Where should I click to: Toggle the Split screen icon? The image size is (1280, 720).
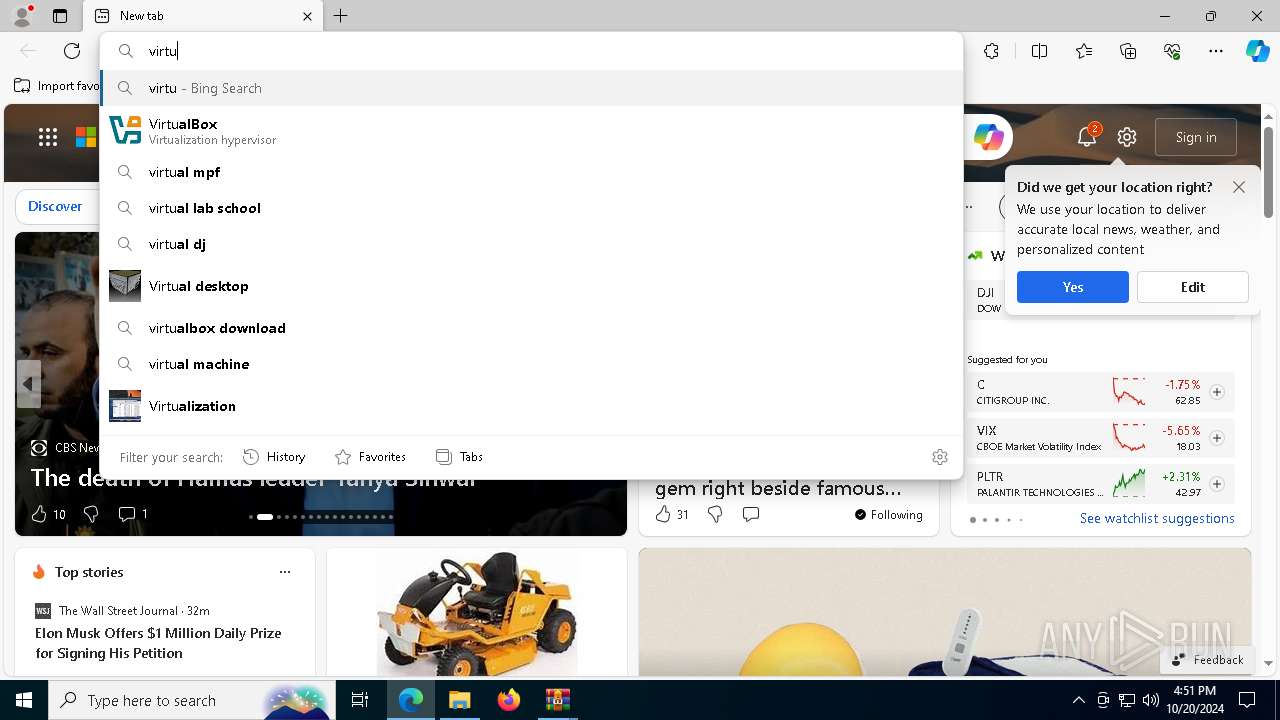coord(1039,51)
